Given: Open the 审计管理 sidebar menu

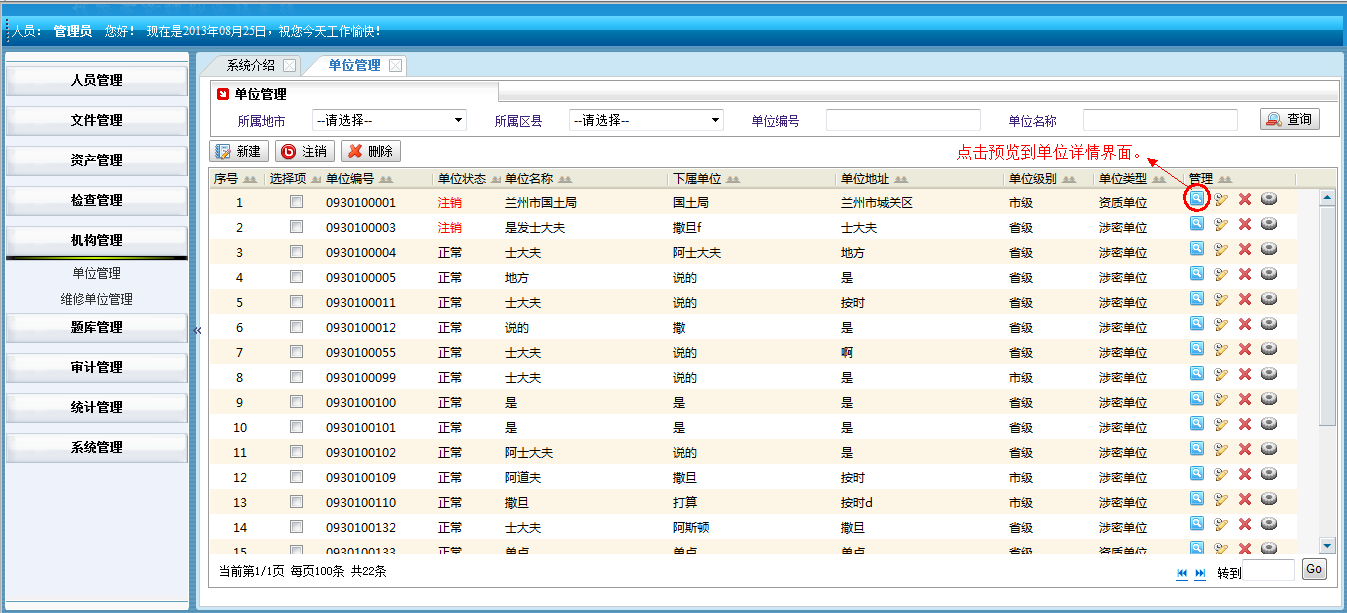Looking at the screenshot, I should [97, 367].
